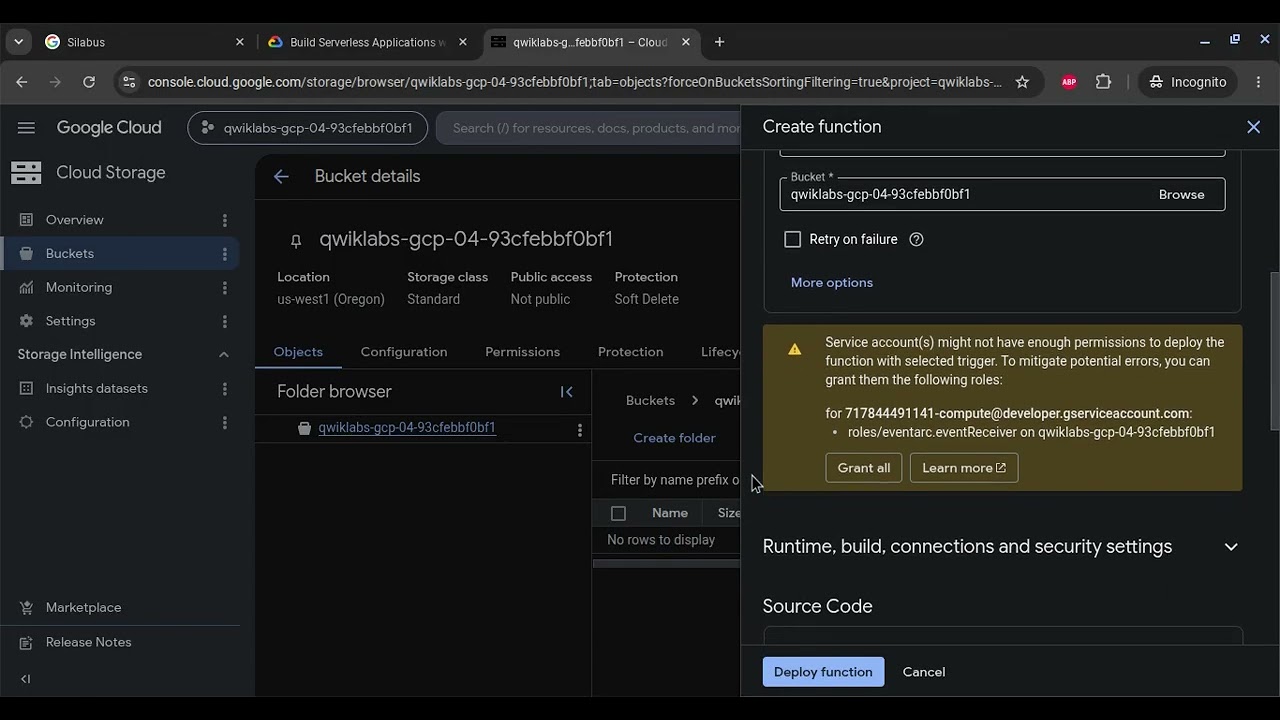Collapse the left navigation sidebar

26,679
